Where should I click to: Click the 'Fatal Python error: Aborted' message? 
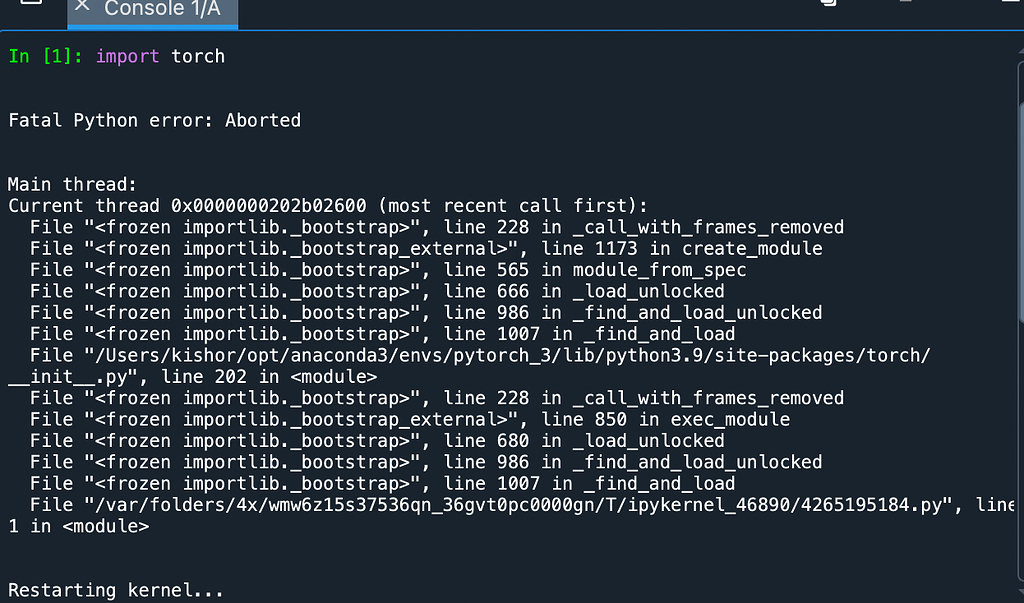click(x=154, y=120)
